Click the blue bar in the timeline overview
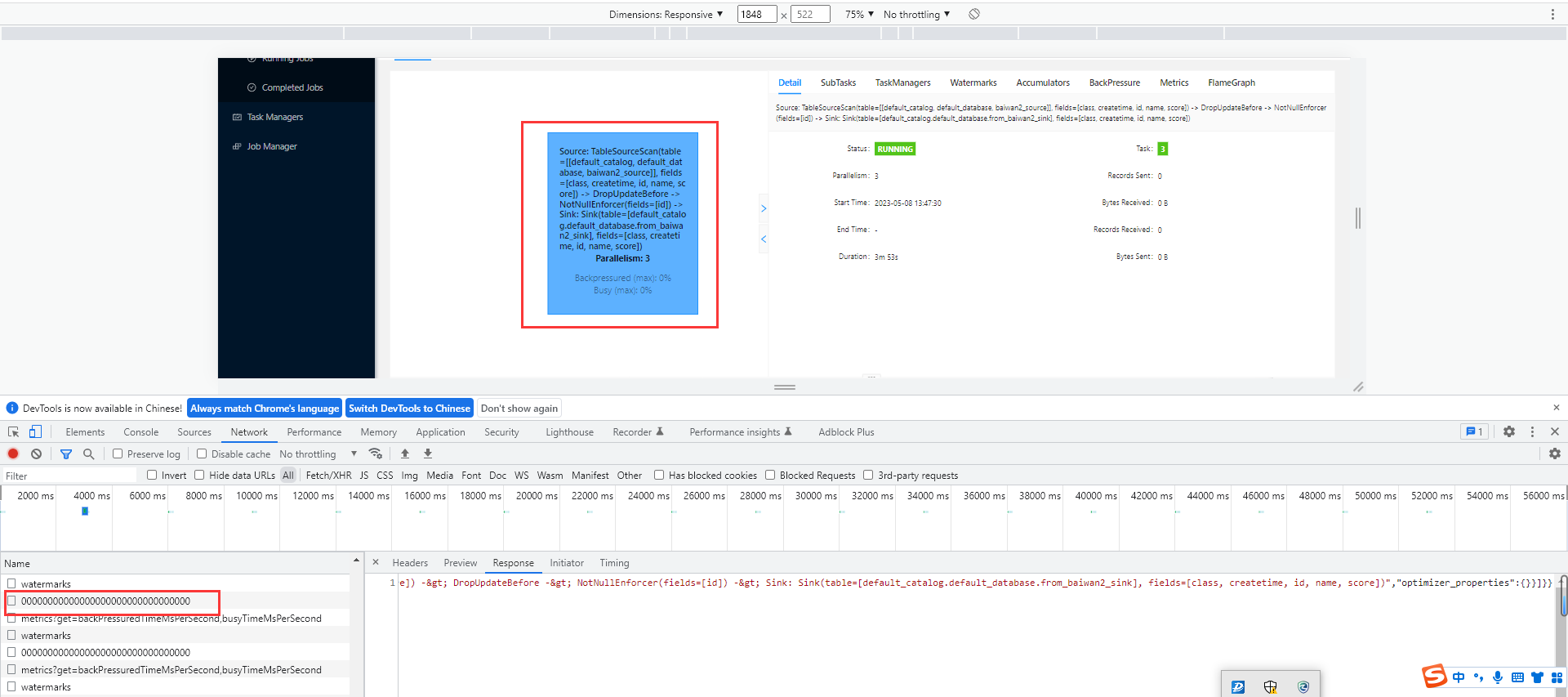 (x=85, y=512)
